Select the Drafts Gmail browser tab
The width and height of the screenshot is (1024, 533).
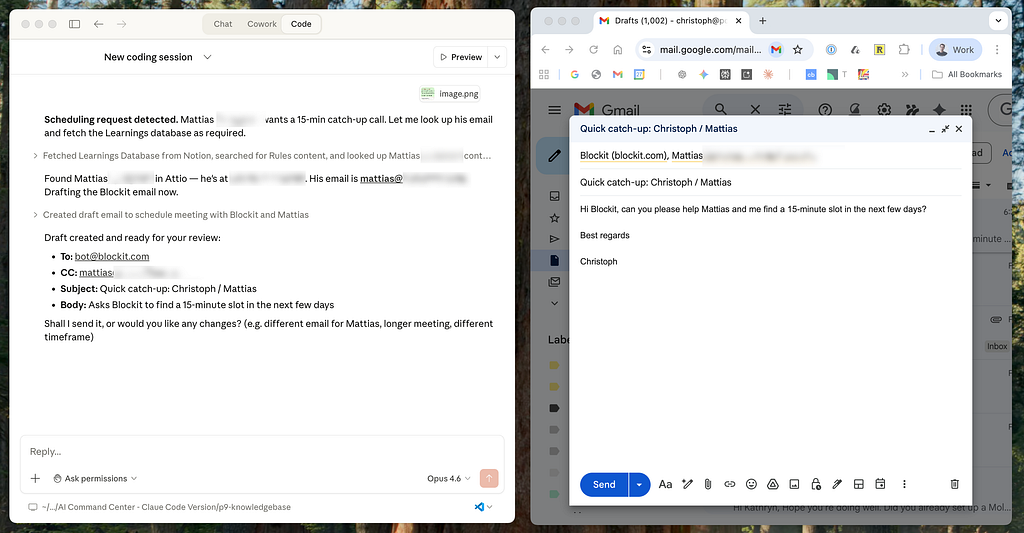coord(671,21)
